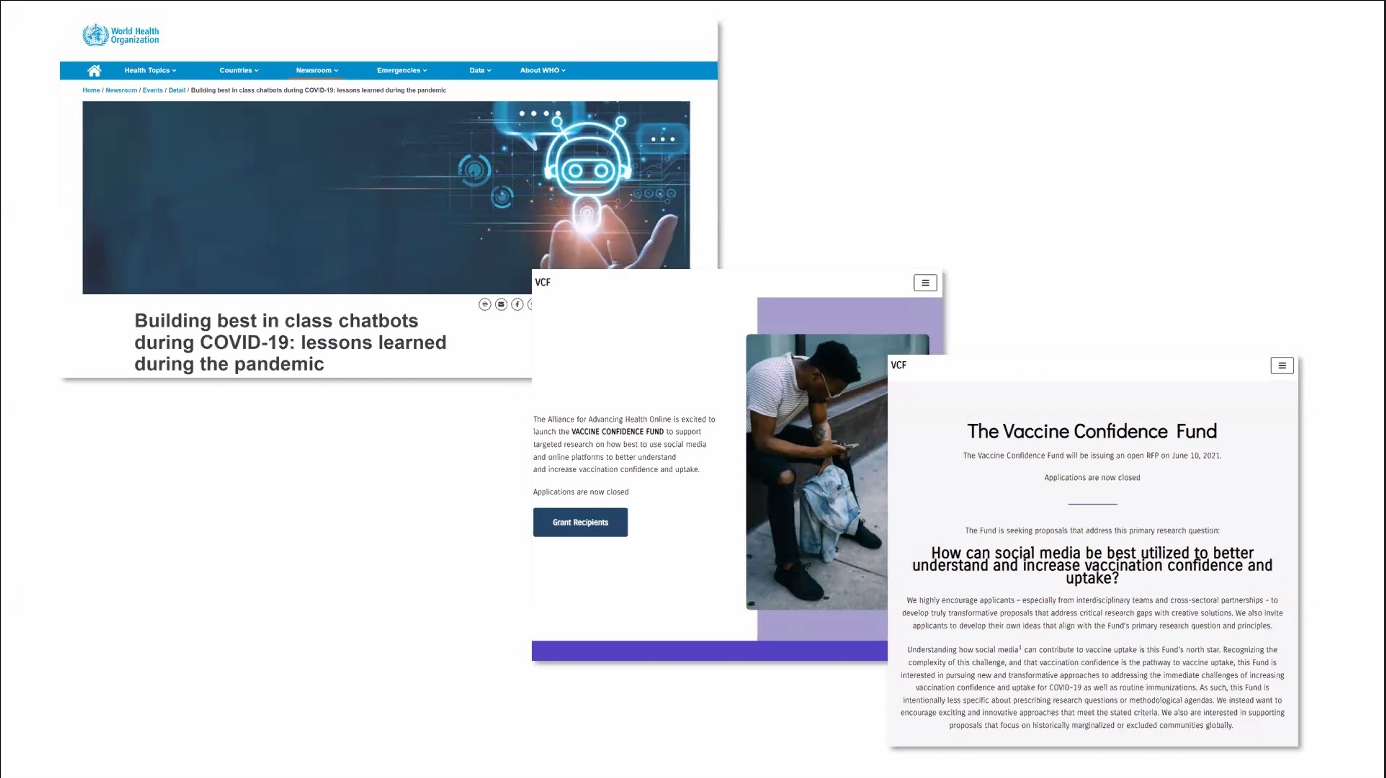1386x778 pixels.
Task: Open hamburger menu on the VCF photo page
Action: [x=925, y=283]
